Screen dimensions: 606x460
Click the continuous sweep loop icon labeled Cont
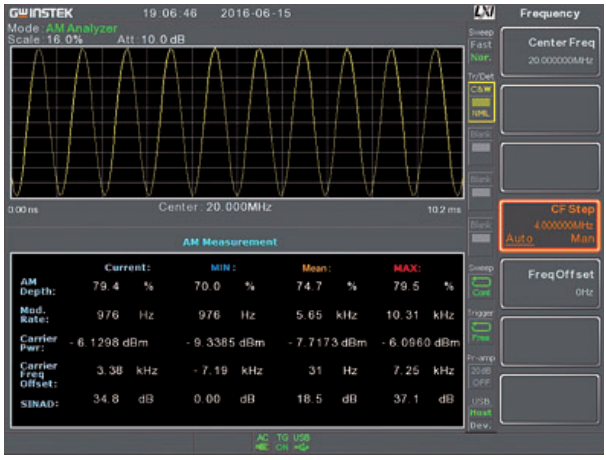coord(481,286)
